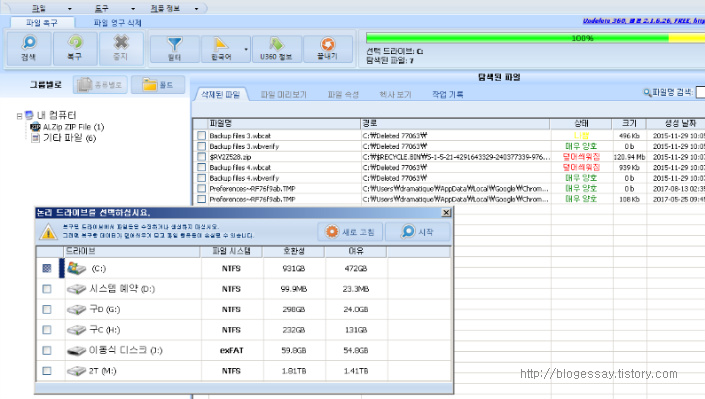Open the 도구 menu dropdown arrow

(x=133, y=9)
